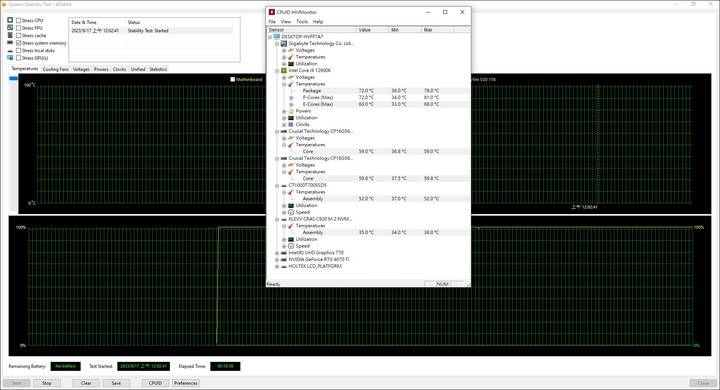Click the Intel(R) UHD Graphics 770 icon
Screen dimensions: 720x390
[284, 253]
